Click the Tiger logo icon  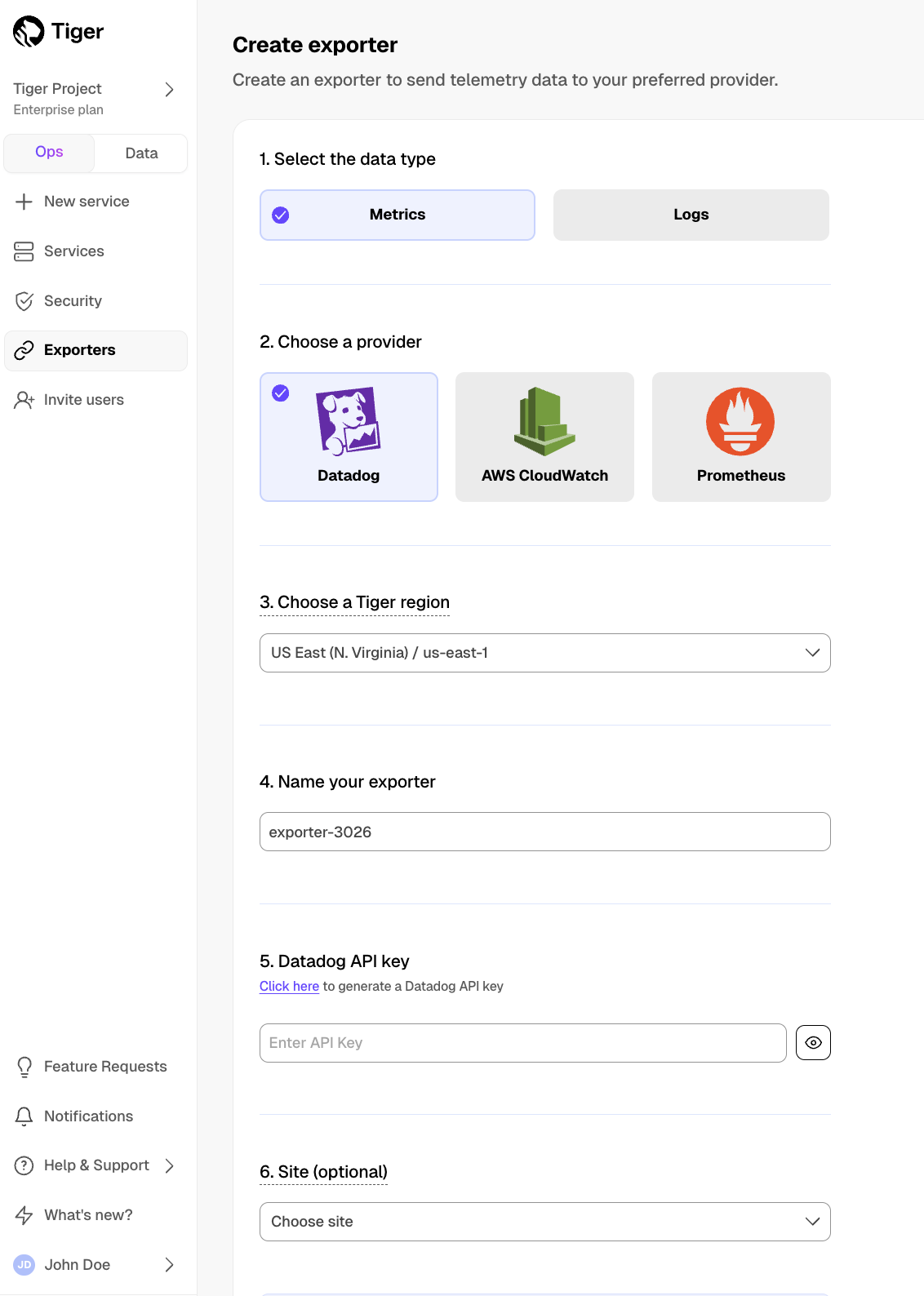click(29, 32)
